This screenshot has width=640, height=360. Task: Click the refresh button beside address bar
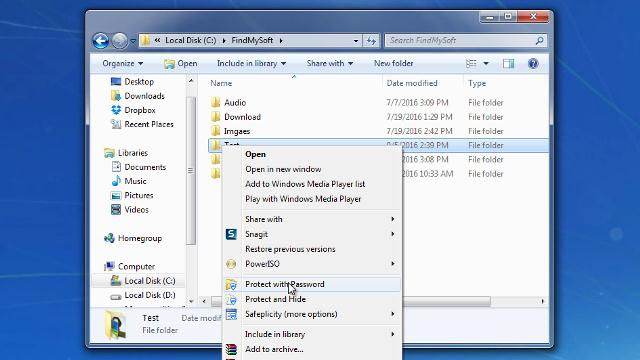click(x=371, y=40)
